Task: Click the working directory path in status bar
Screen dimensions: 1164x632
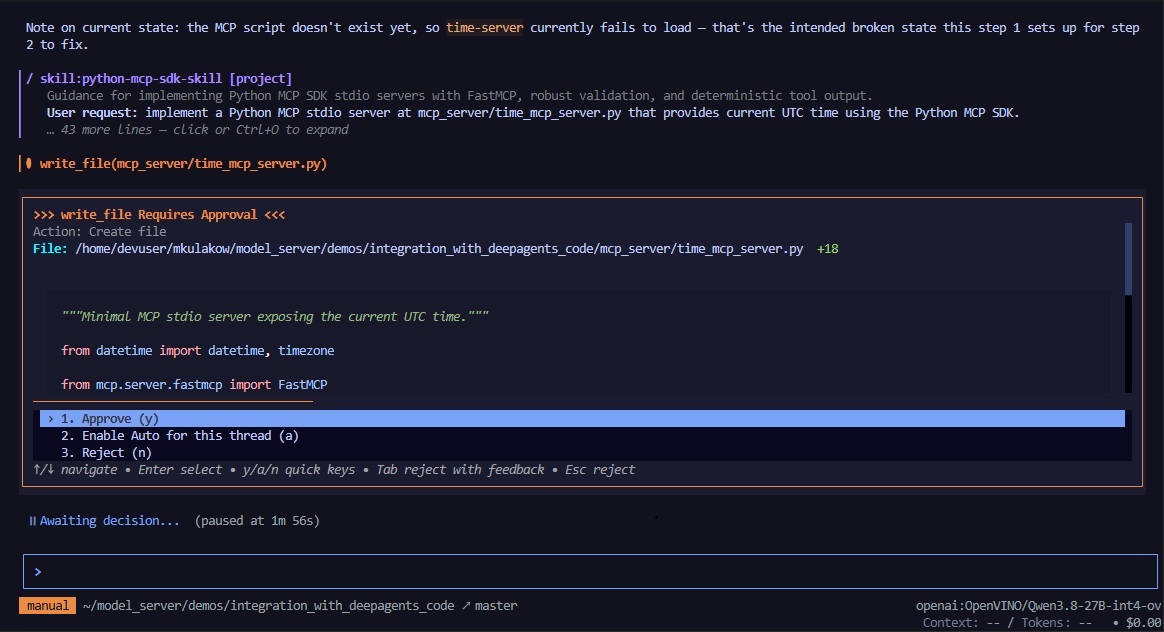Action: pos(269,606)
